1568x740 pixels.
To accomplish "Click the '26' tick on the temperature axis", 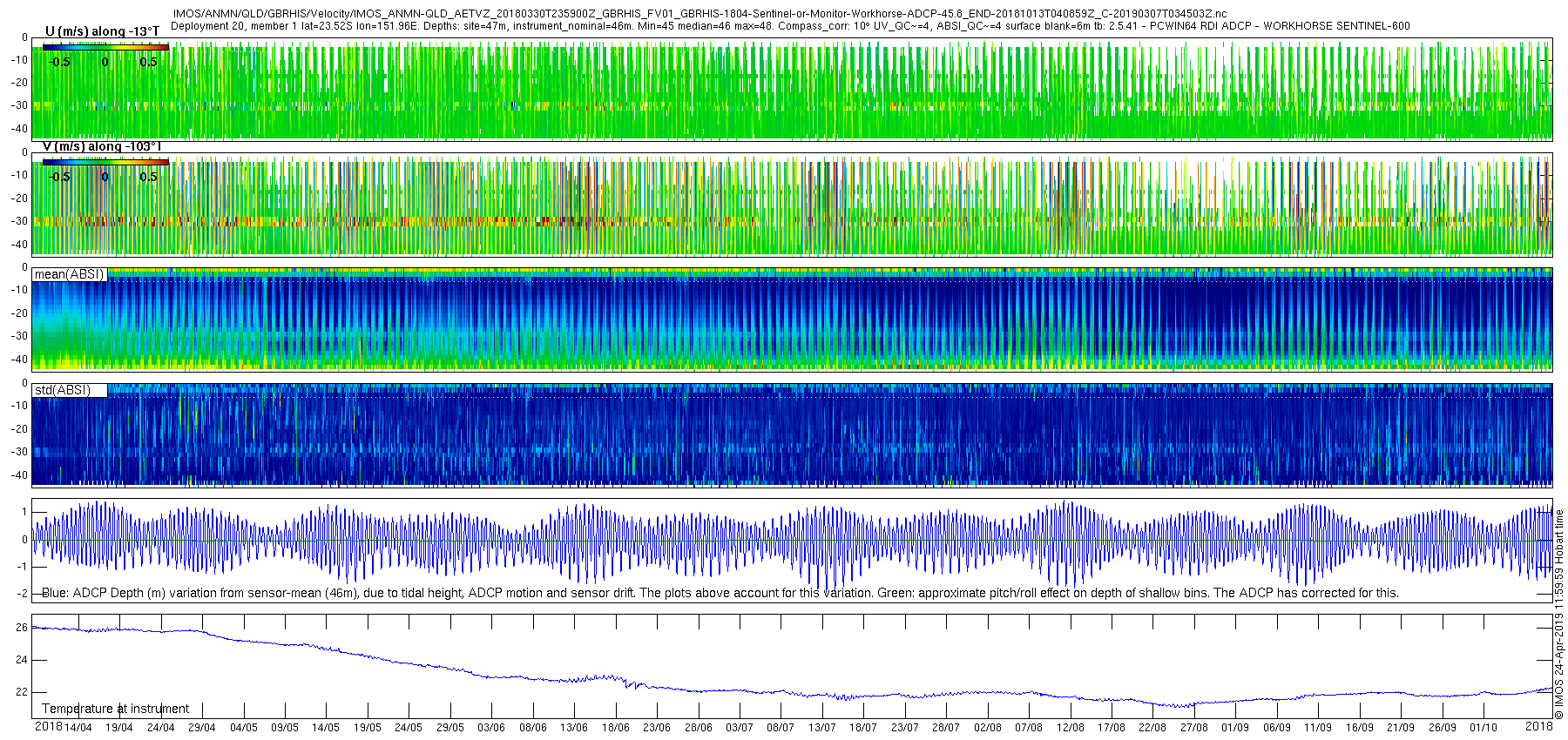I will point(22,628).
